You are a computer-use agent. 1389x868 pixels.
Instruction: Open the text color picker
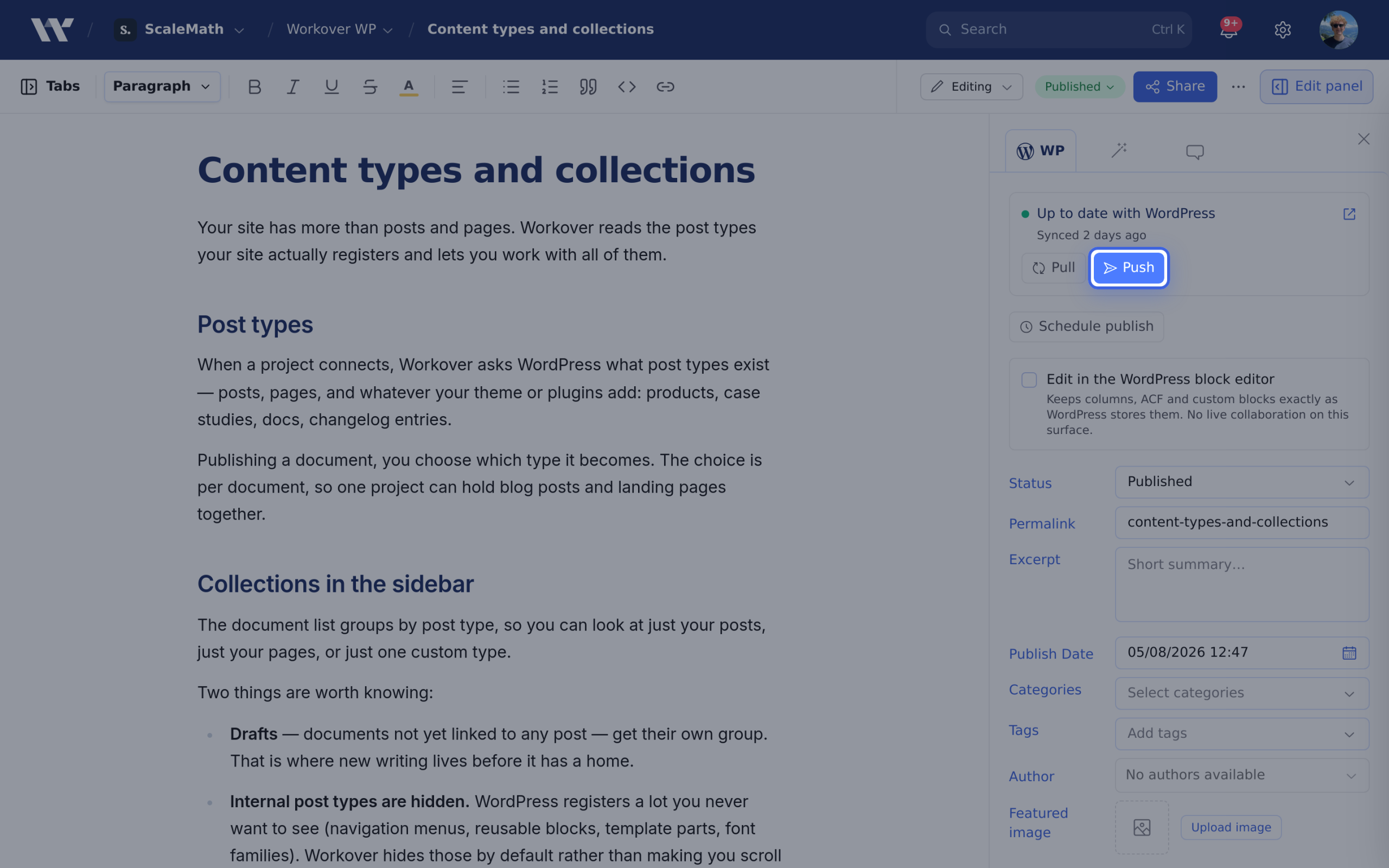pos(409,87)
